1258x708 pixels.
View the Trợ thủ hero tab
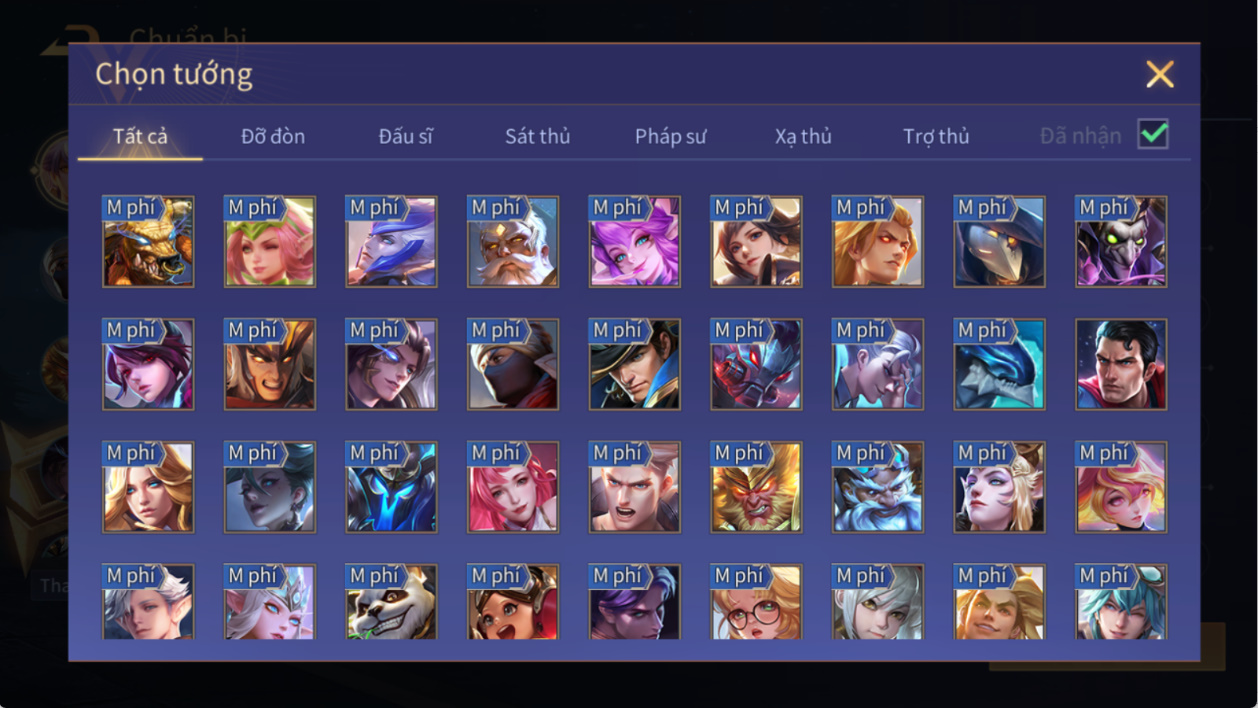(936, 136)
